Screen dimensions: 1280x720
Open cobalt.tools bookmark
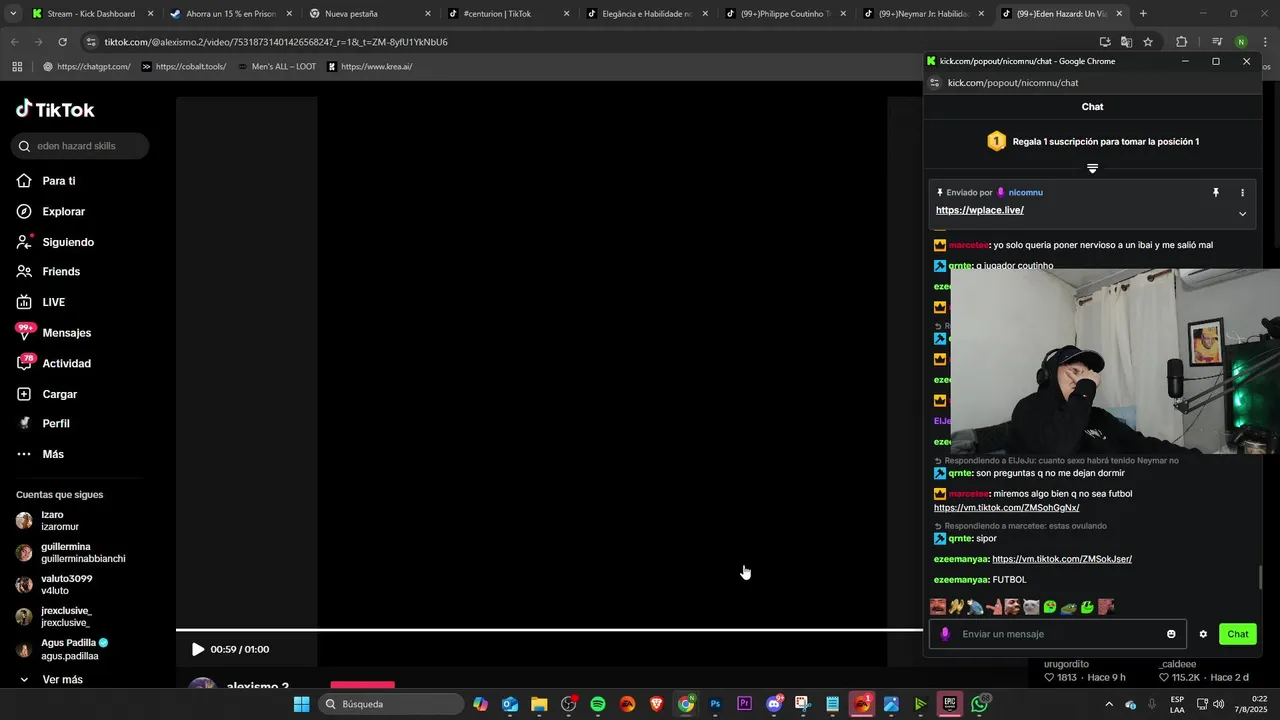coord(184,67)
